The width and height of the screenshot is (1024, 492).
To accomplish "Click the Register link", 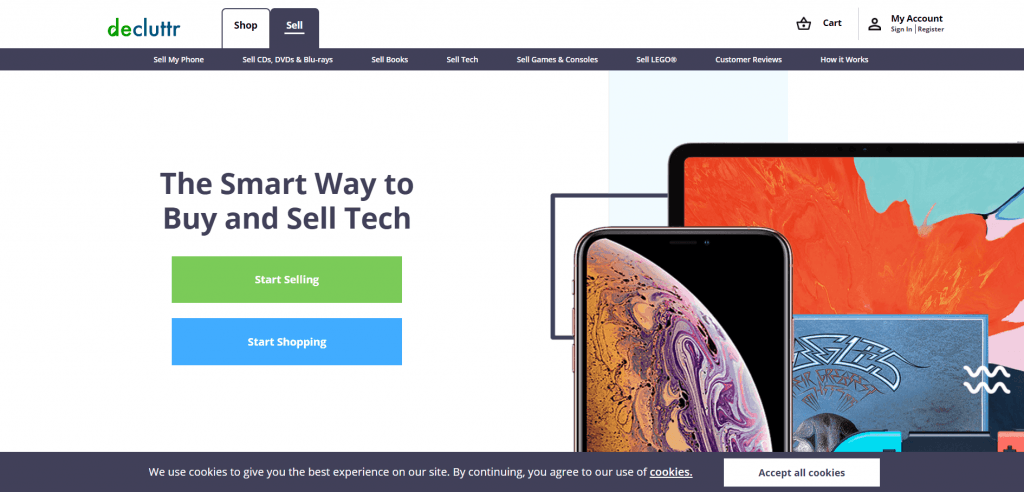I will point(931,29).
